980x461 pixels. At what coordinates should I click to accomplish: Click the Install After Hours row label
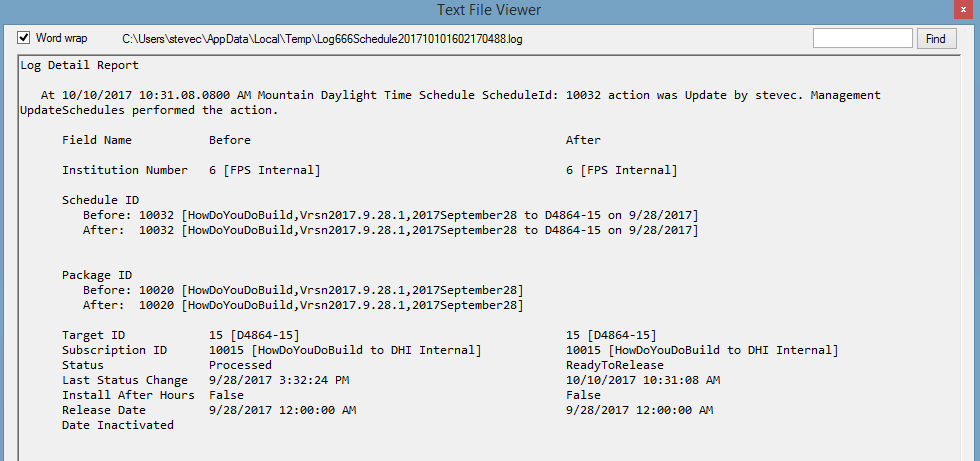point(128,395)
